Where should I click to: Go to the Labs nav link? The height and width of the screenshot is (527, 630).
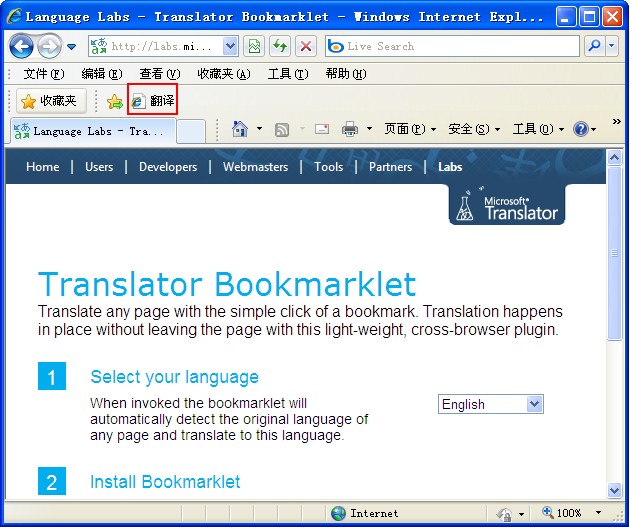tap(450, 167)
